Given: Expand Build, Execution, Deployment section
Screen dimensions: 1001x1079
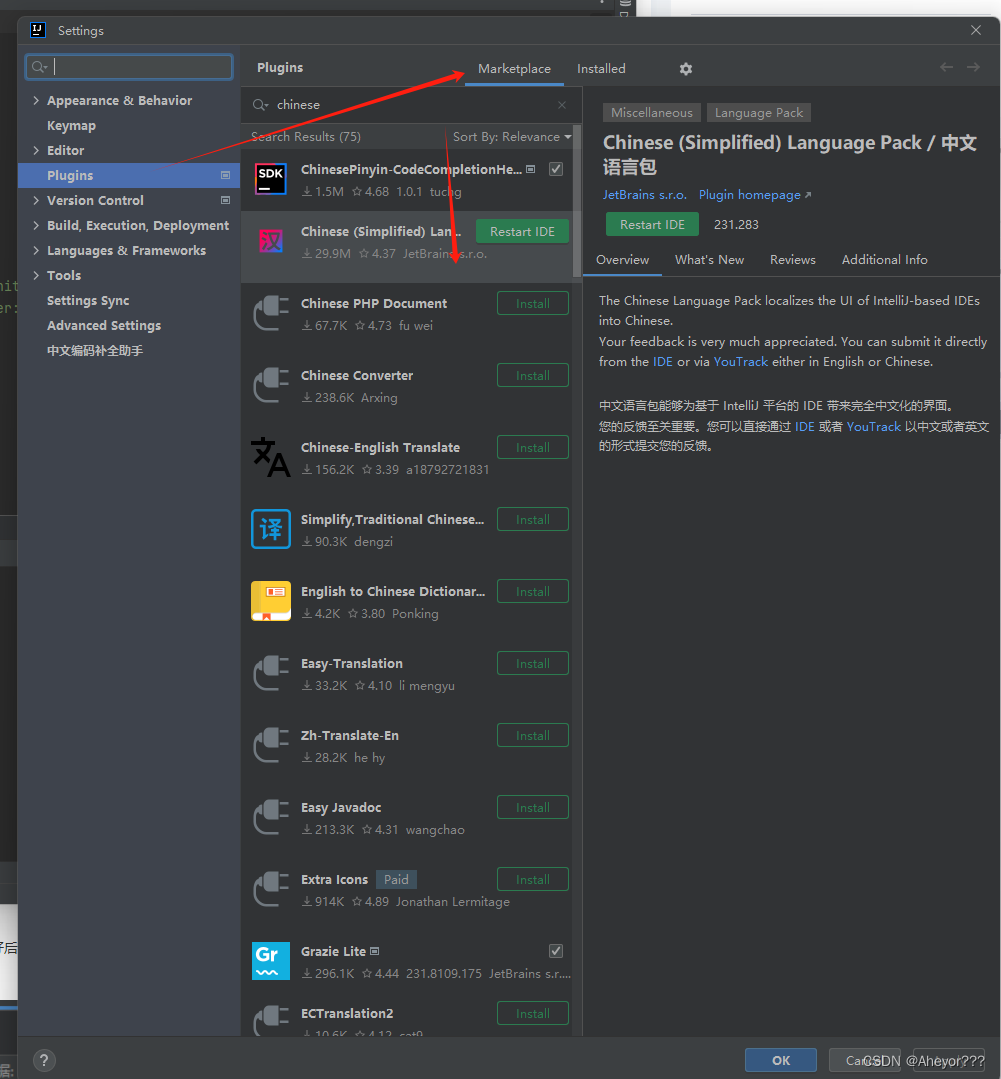Looking at the screenshot, I should [36, 225].
